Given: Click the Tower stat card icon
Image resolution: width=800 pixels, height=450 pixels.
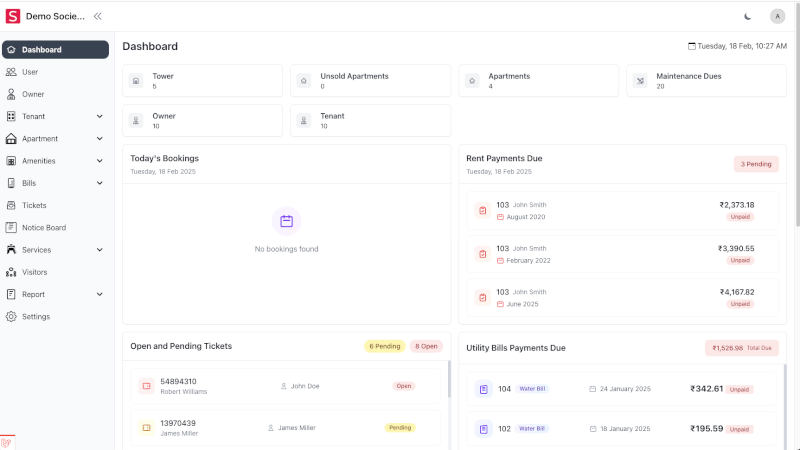Looking at the screenshot, I should [x=135, y=81].
